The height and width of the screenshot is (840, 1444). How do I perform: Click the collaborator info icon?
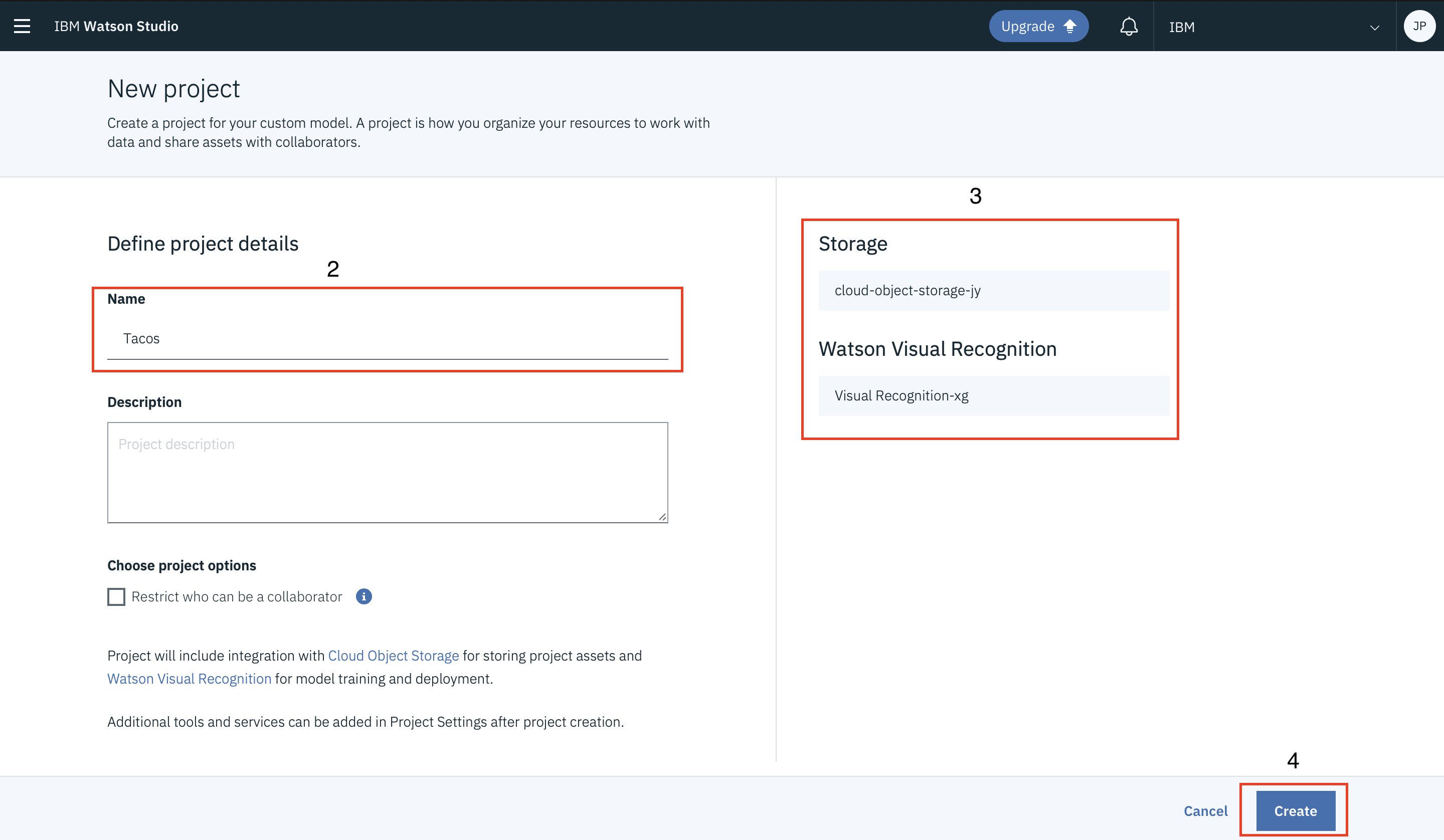[x=364, y=596]
